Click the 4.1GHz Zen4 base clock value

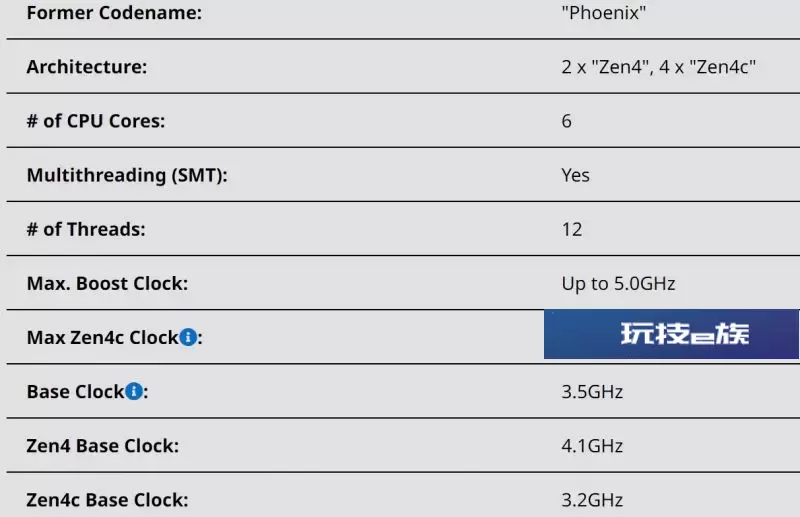pos(592,446)
